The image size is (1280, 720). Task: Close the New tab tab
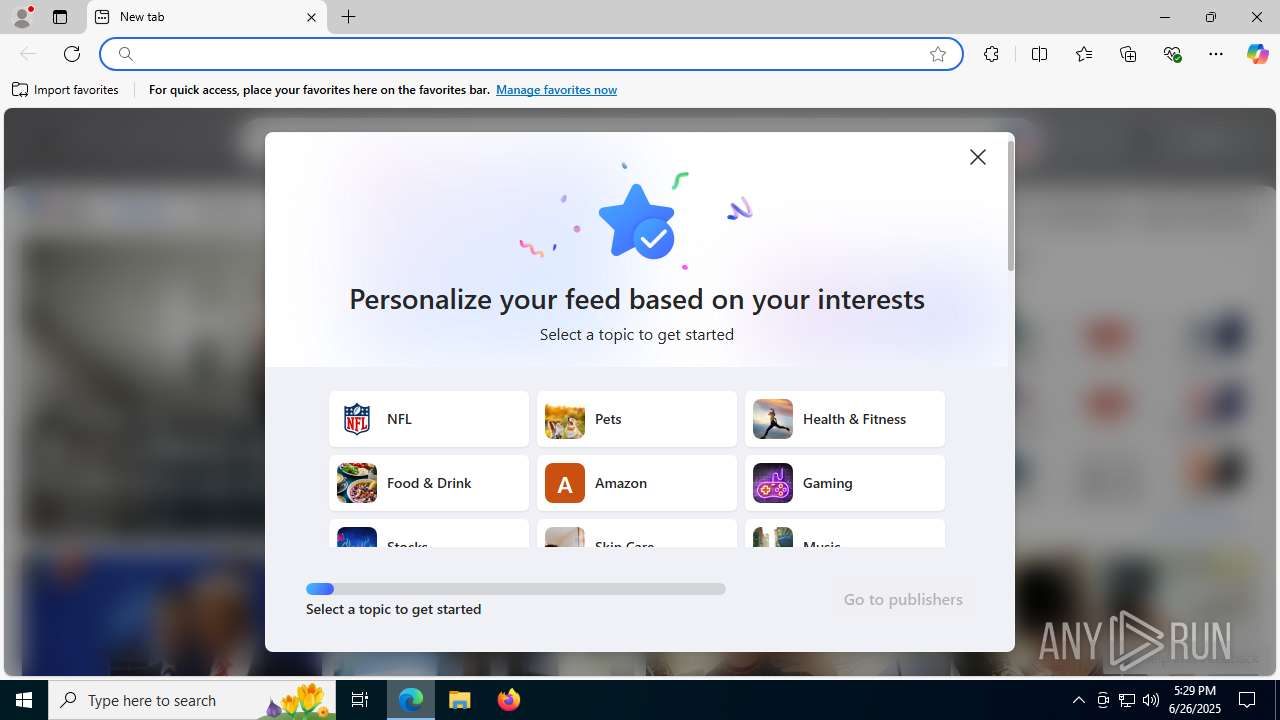click(x=311, y=17)
